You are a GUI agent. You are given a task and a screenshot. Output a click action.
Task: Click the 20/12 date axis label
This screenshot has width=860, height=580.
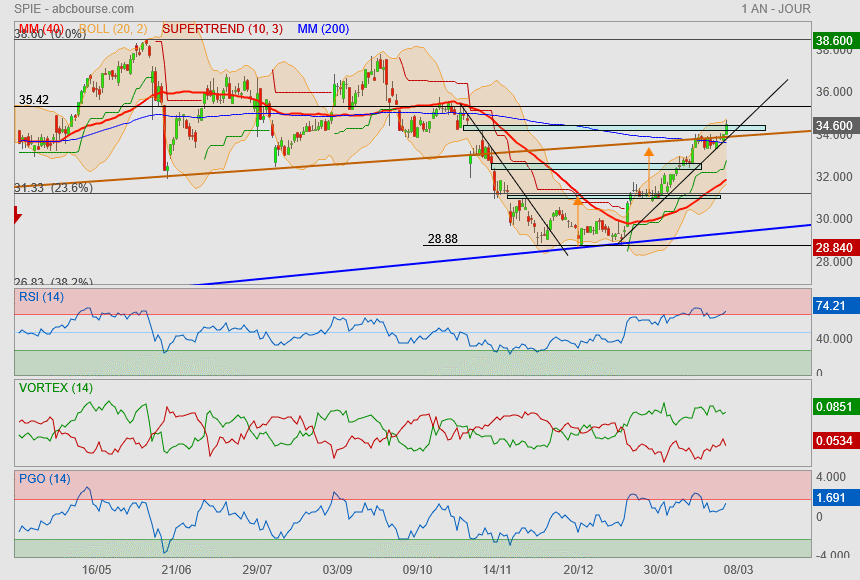coord(578,570)
